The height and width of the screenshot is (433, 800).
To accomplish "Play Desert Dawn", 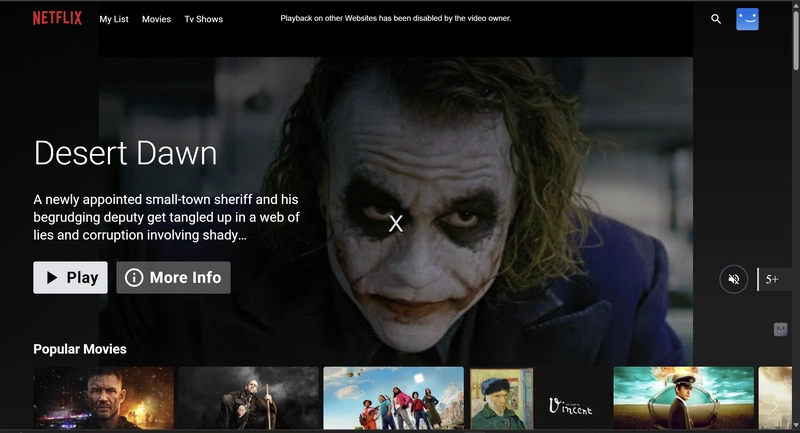I will [70, 278].
